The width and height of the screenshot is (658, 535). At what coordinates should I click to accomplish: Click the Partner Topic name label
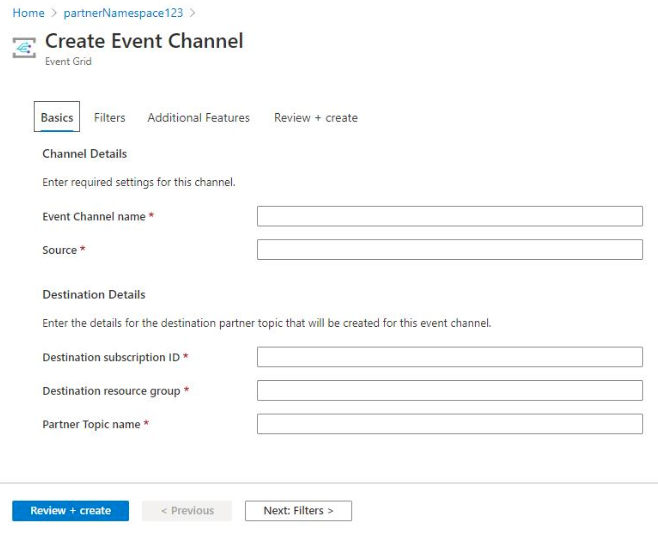tap(91, 424)
